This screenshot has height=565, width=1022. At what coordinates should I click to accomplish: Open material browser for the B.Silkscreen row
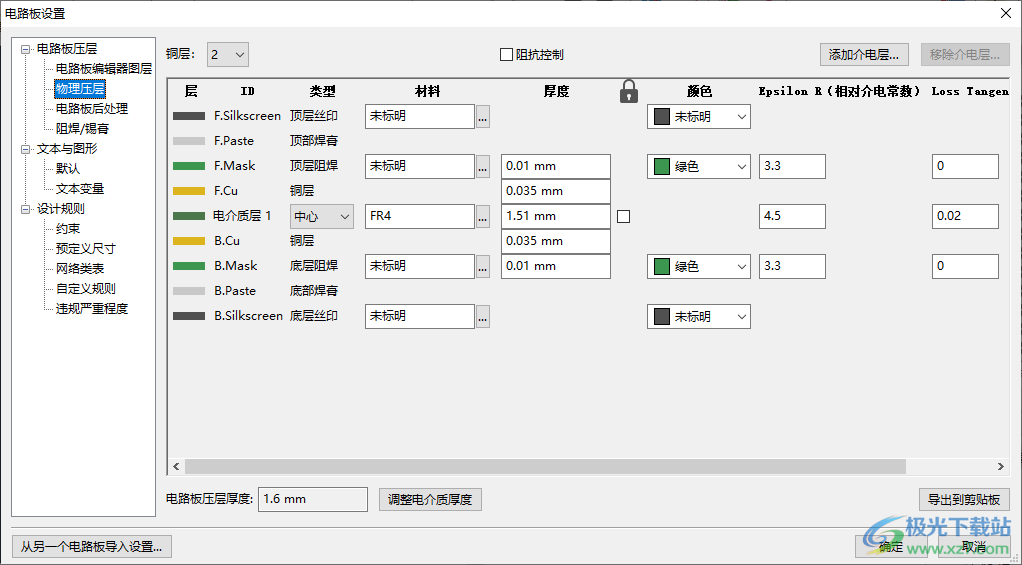(483, 317)
